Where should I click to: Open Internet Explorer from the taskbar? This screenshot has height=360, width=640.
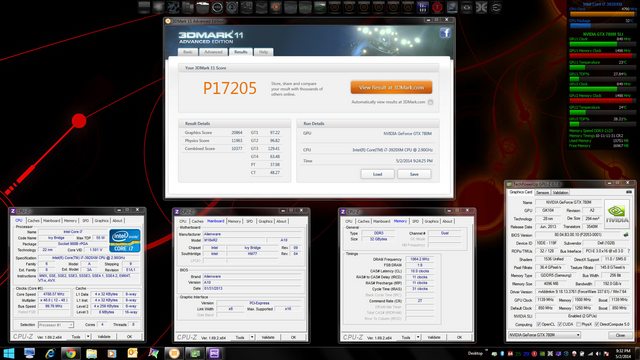tap(50, 353)
